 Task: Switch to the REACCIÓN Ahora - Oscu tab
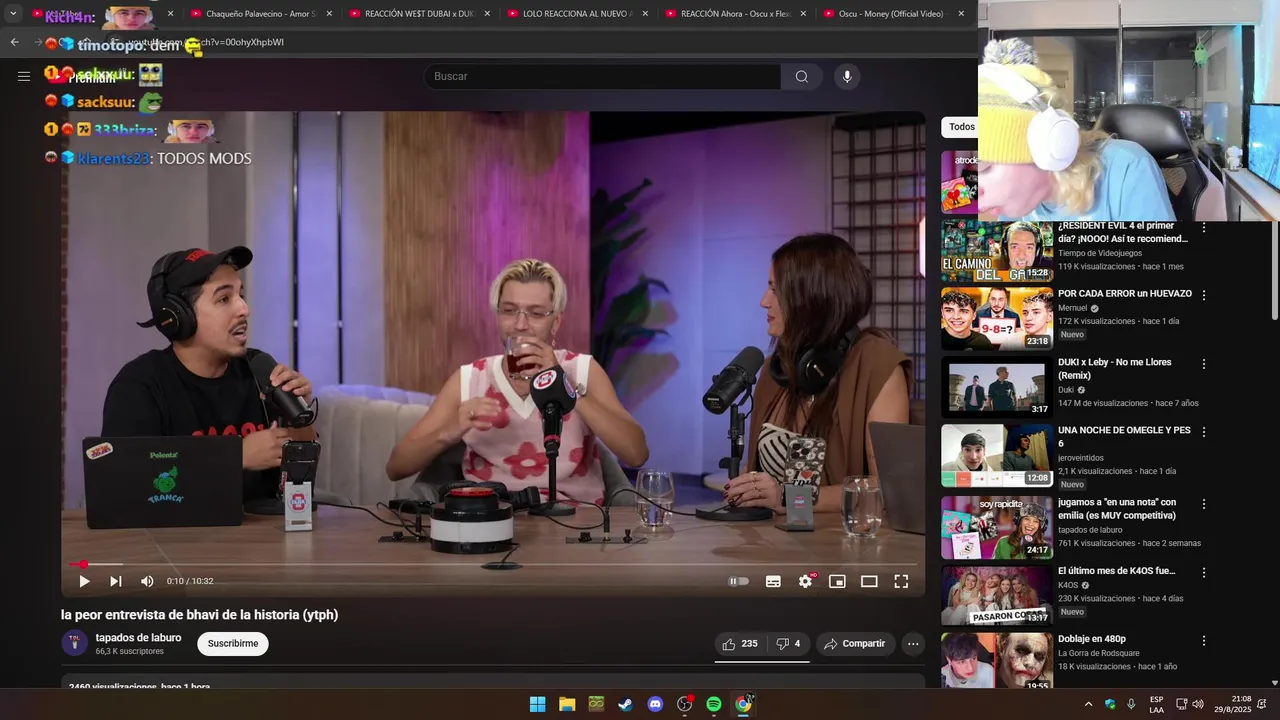click(x=735, y=14)
